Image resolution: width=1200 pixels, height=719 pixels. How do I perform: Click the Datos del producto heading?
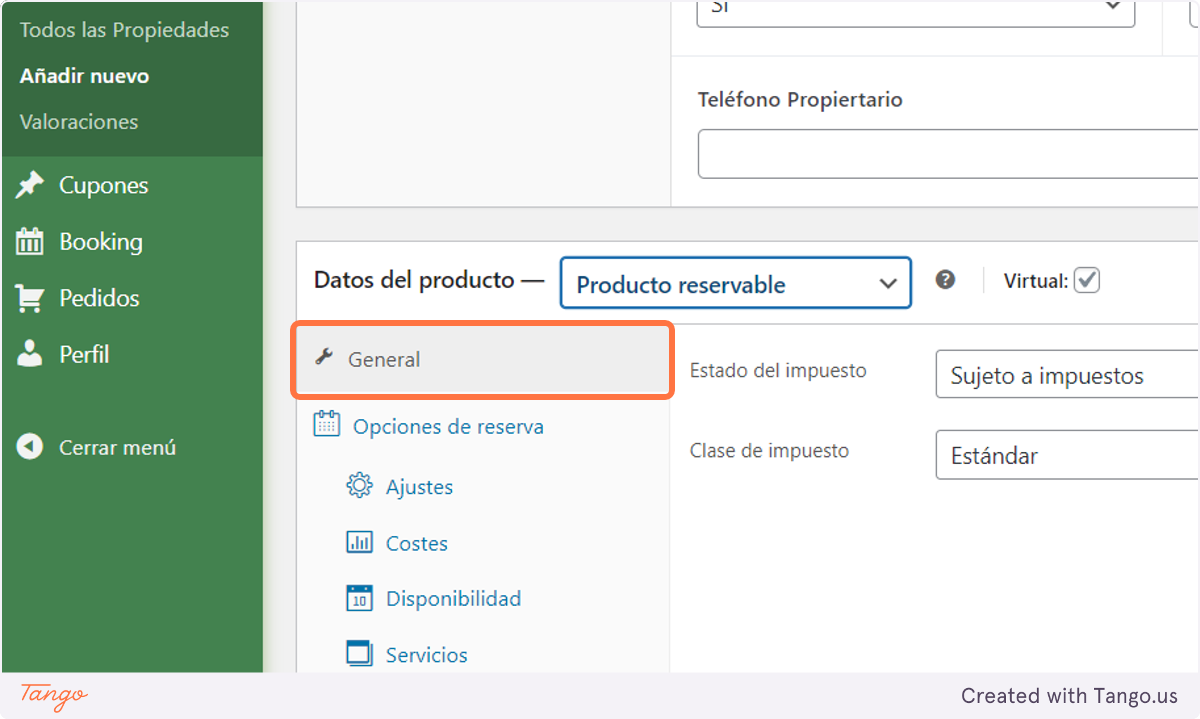click(x=414, y=280)
